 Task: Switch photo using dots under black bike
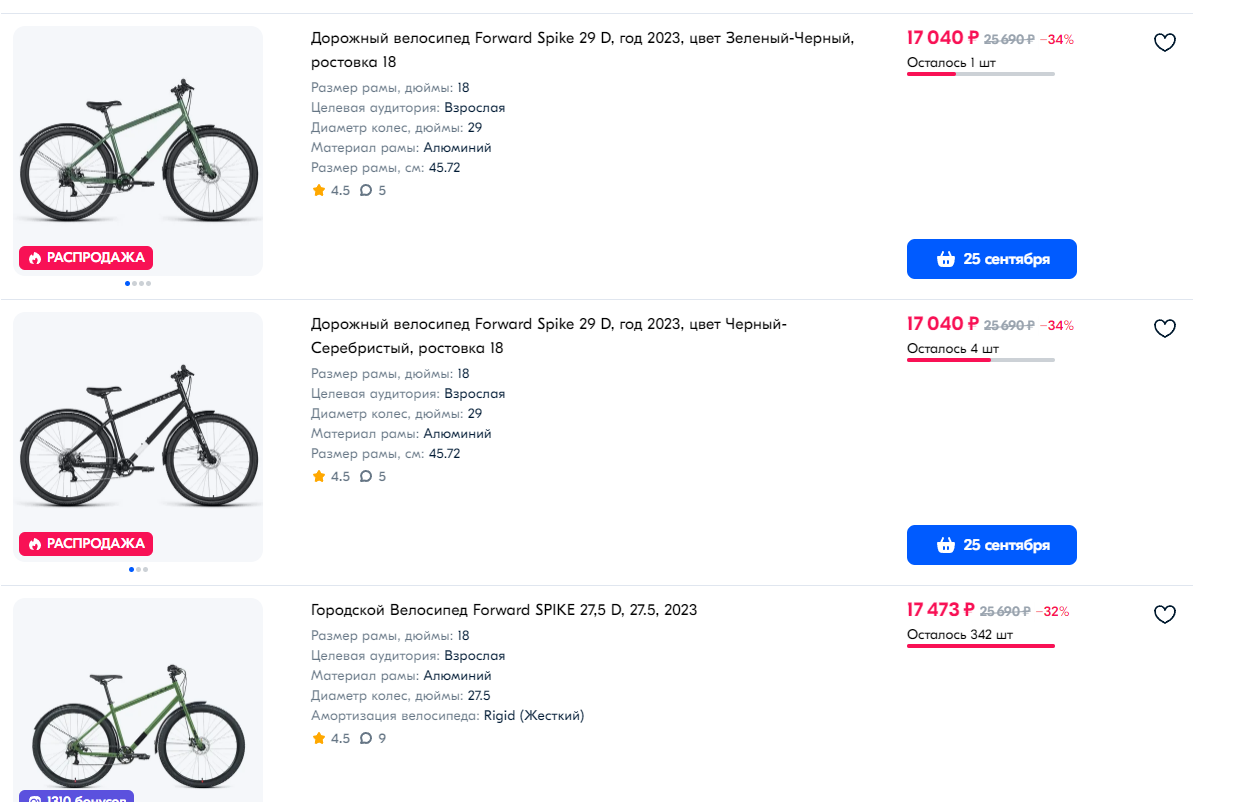point(138,569)
